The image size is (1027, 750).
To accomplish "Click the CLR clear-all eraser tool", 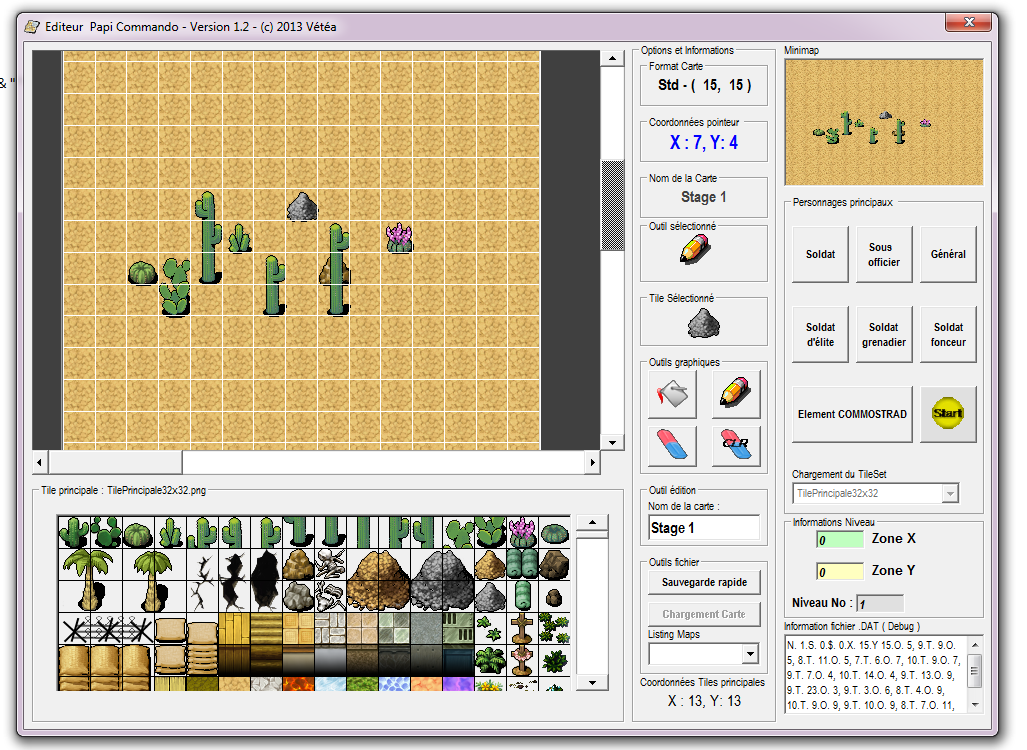I will (x=735, y=446).
